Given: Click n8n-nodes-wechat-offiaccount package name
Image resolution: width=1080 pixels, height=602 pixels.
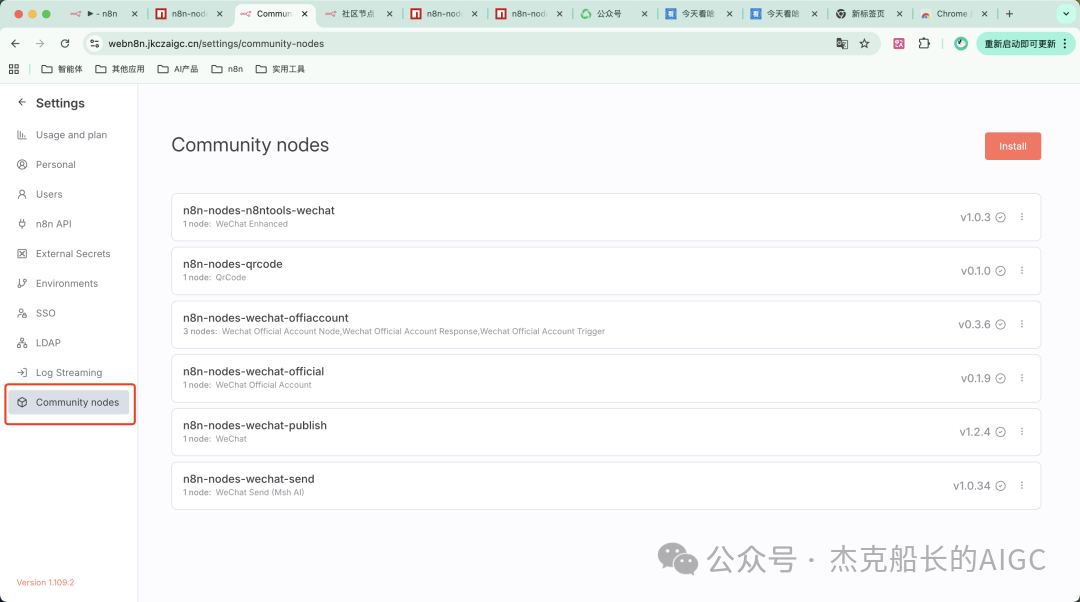Looking at the screenshot, I should coord(266,318).
